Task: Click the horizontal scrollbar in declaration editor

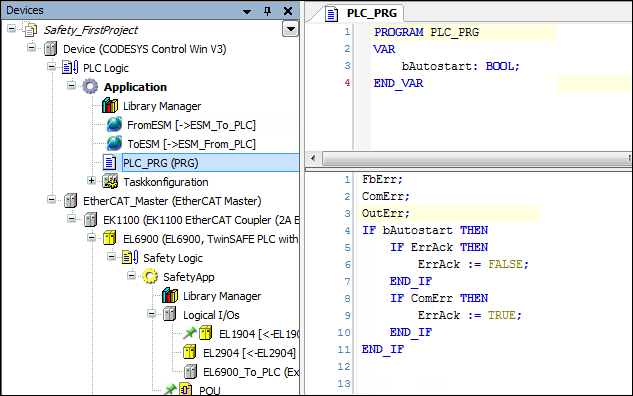Action: pos(476,158)
